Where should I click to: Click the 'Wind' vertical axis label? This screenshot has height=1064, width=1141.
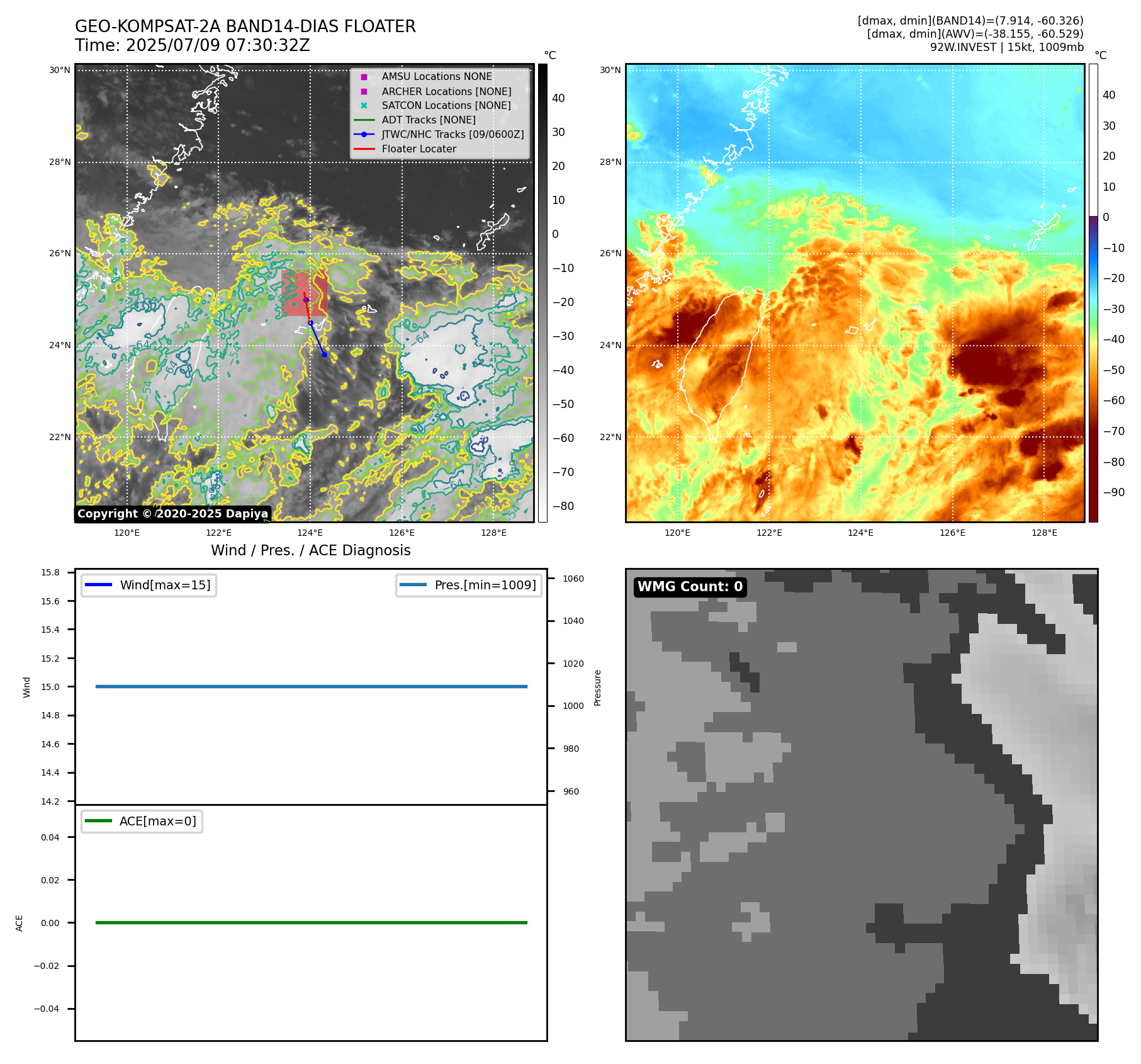[x=26, y=687]
